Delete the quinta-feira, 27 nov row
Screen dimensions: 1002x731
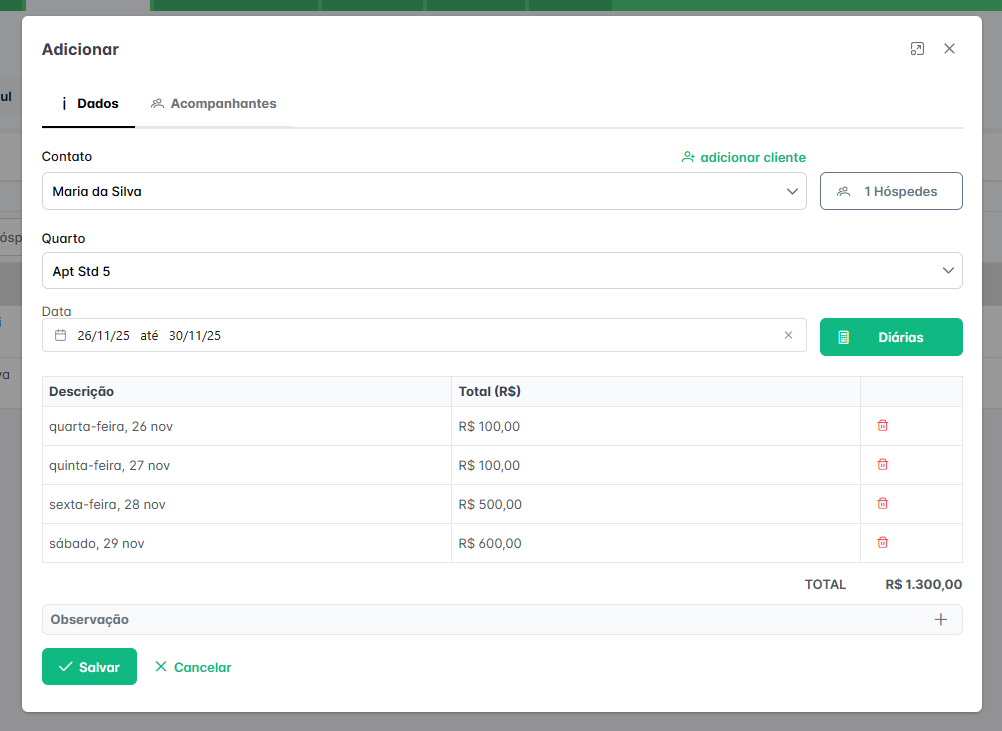(882, 465)
